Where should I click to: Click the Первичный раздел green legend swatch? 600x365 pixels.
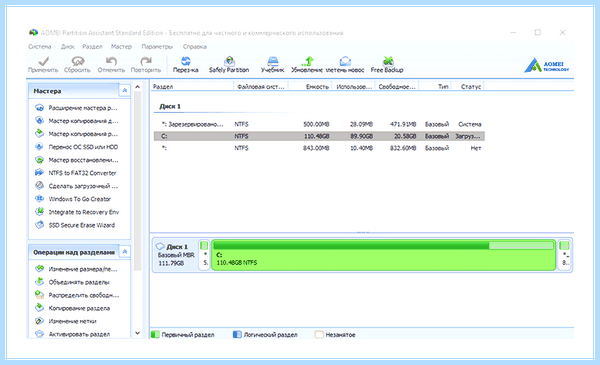click(155, 335)
